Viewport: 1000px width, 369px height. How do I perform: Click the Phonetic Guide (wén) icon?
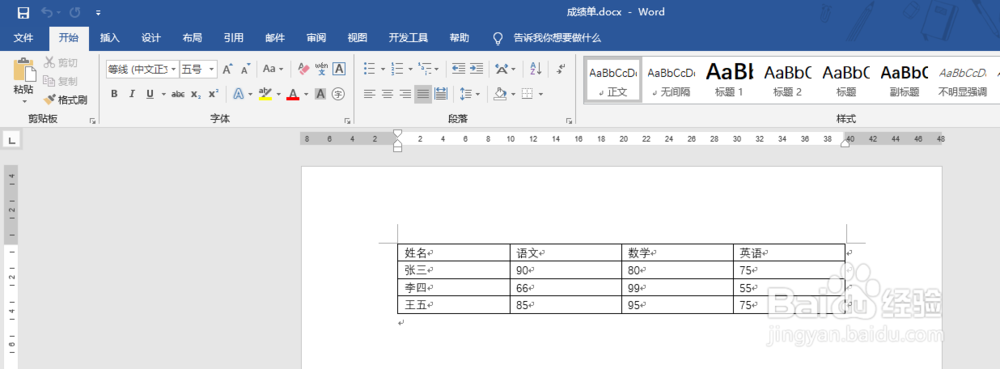pos(321,69)
